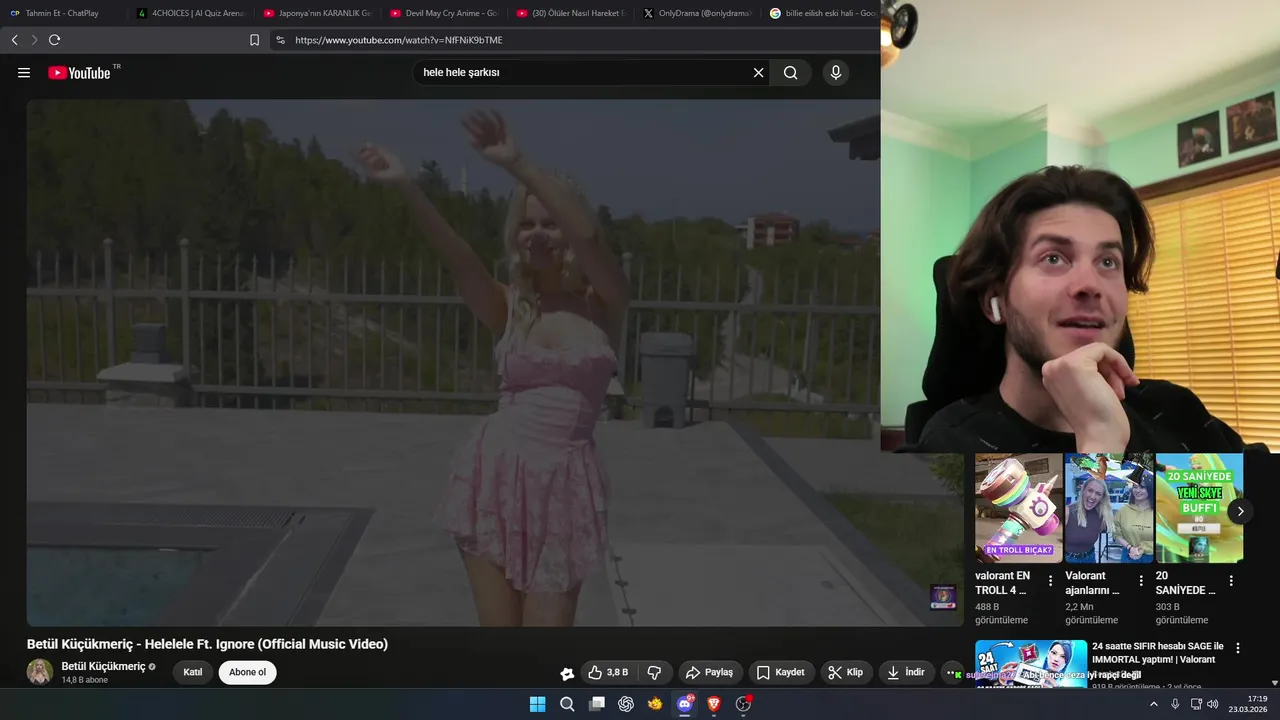Open options menu for 'valorant EN TROLL 4'
The image size is (1280, 720).
1050,580
